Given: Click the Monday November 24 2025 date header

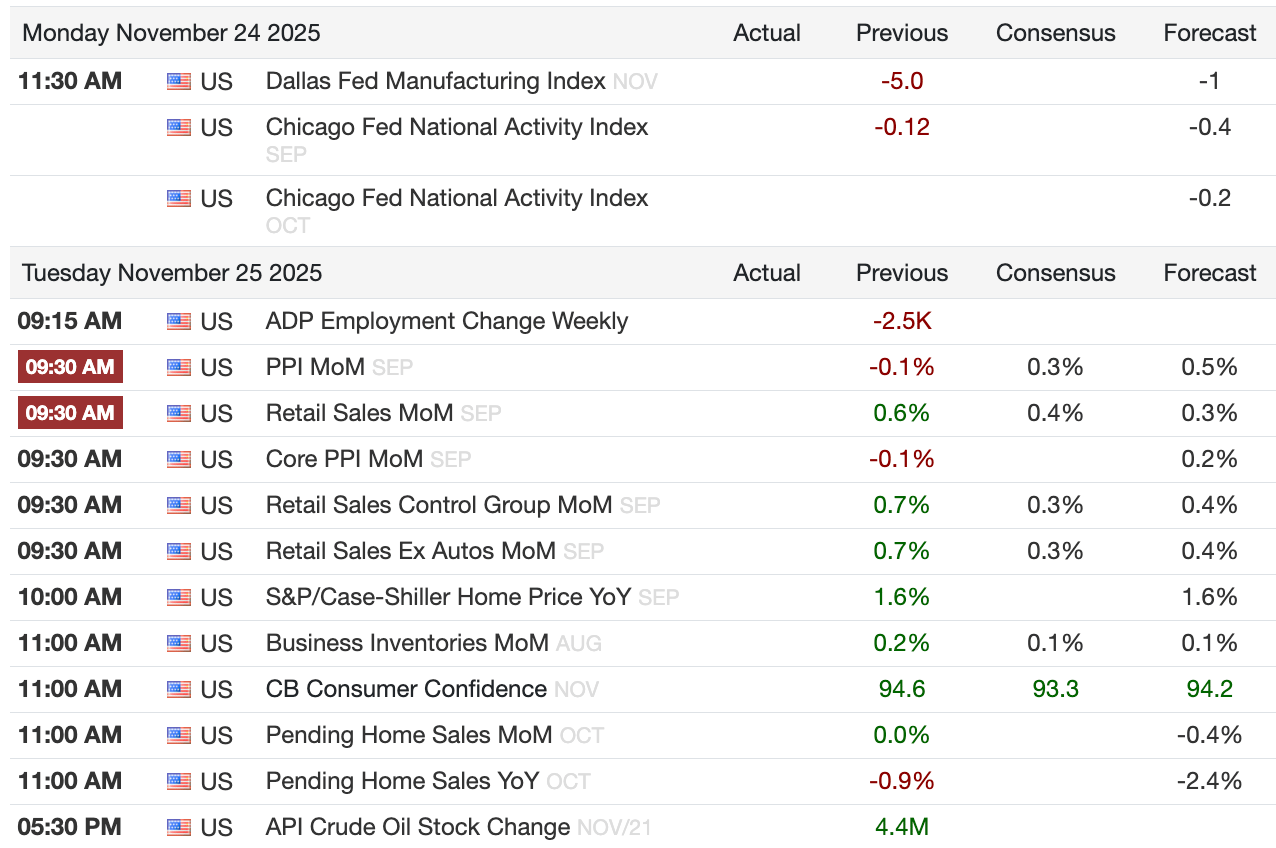Looking at the screenshot, I should [x=171, y=33].
